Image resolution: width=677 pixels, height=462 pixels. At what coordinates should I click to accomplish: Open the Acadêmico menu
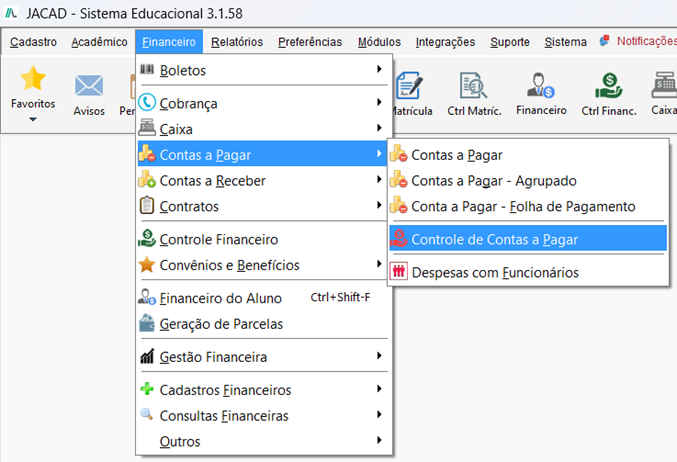pos(99,42)
